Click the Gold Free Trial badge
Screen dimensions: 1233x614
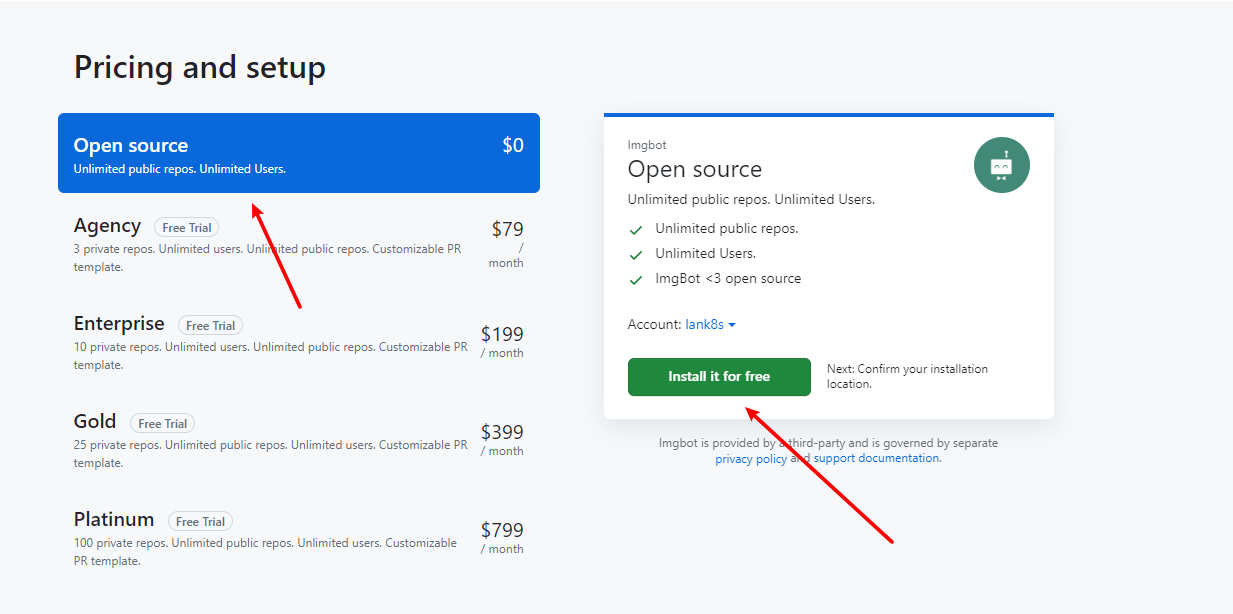coord(162,423)
